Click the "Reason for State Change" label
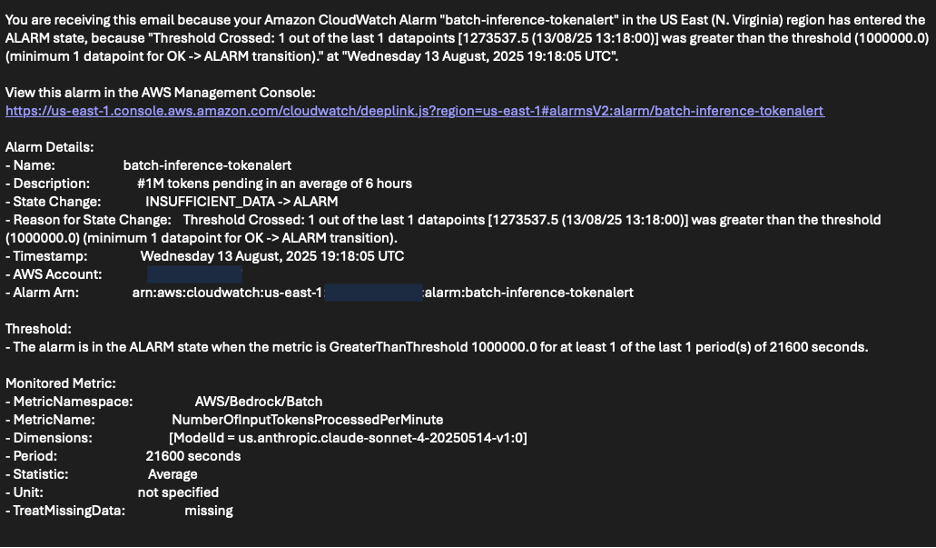Image resolution: width=936 pixels, height=548 pixels. (91, 219)
